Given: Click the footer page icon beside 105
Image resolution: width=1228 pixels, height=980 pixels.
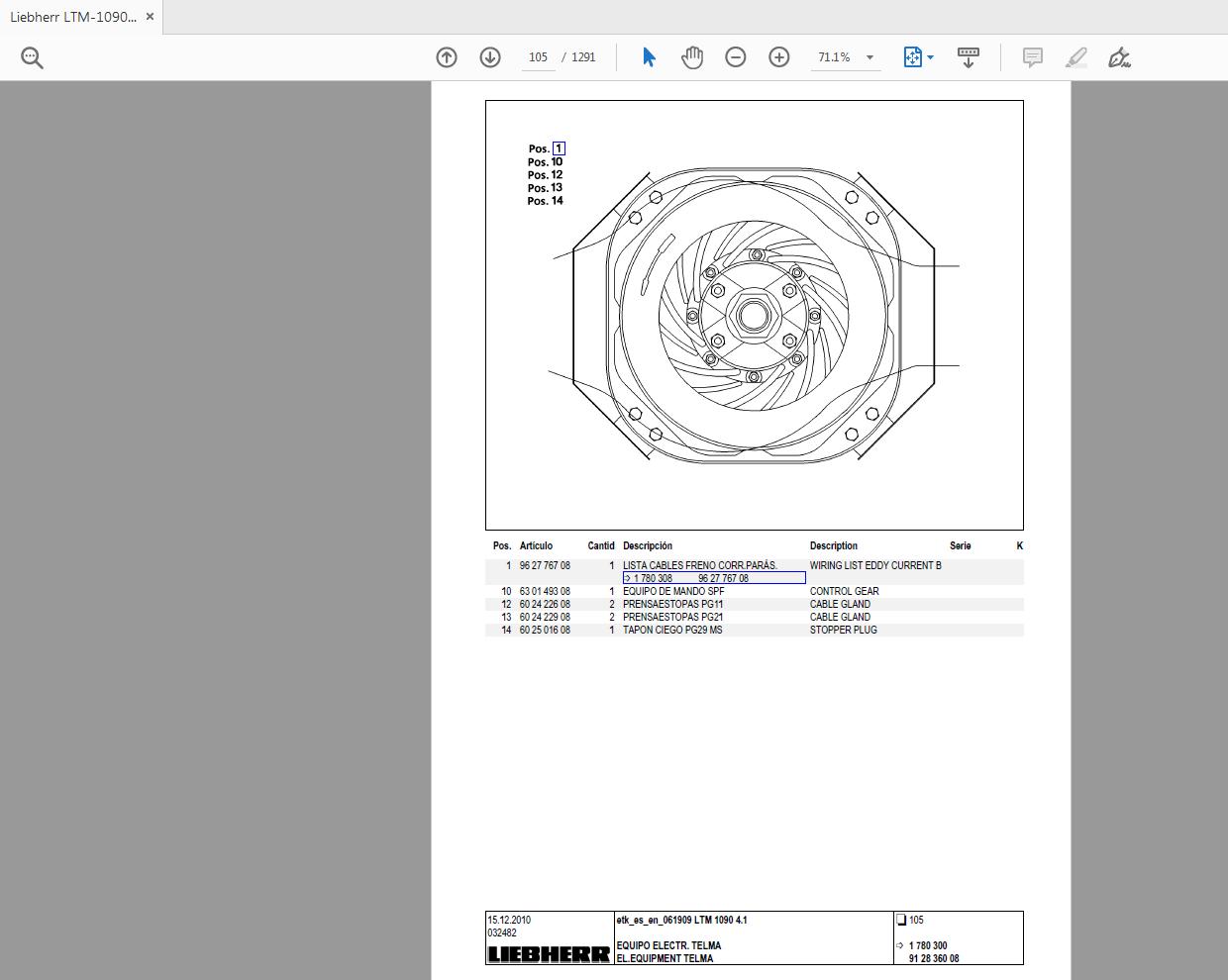Looking at the screenshot, I should [x=901, y=920].
